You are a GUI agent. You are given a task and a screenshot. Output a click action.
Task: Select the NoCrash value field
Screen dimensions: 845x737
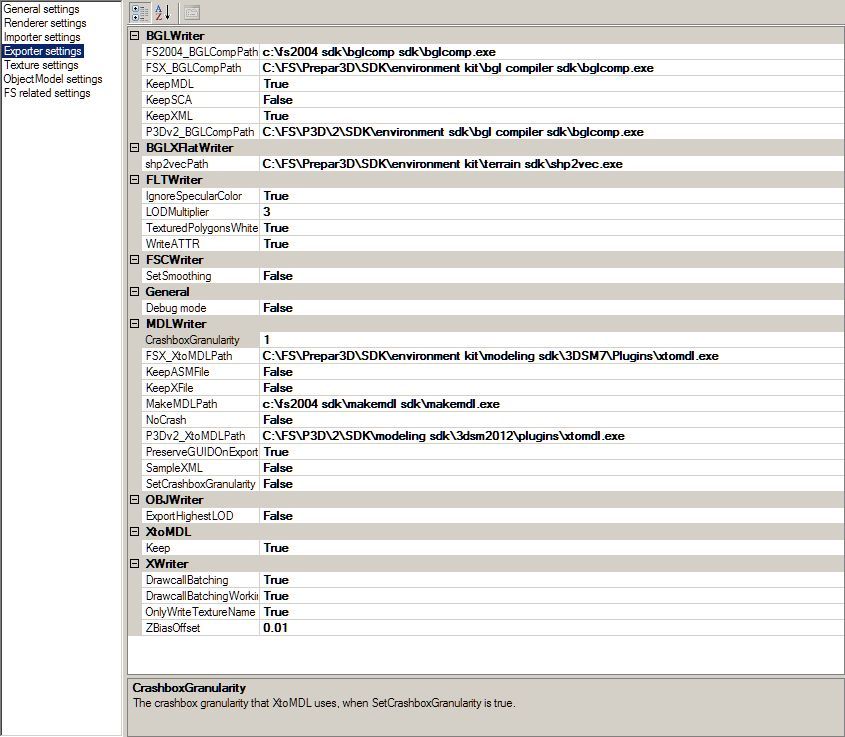click(x=551, y=420)
